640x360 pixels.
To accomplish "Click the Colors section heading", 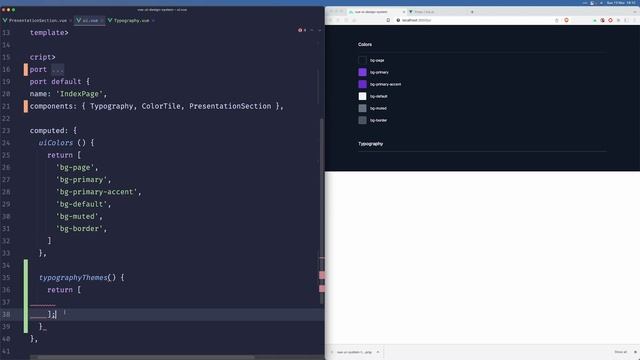I will pyautogui.click(x=365, y=44).
